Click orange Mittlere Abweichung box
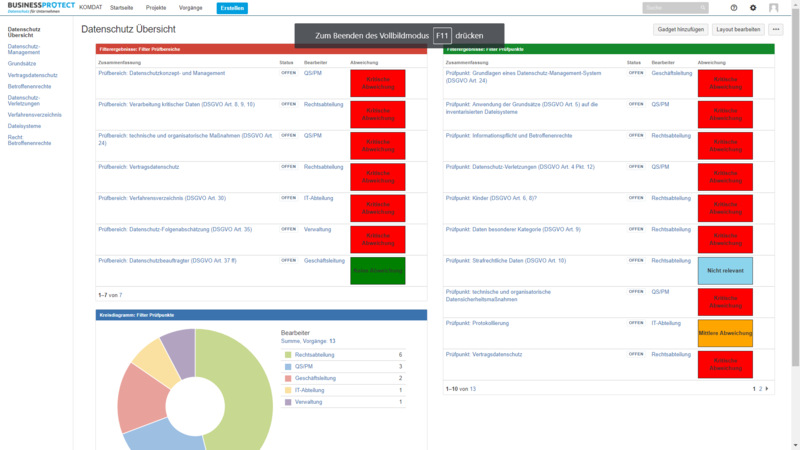This screenshot has height=450, width=800. [x=725, y=333]
